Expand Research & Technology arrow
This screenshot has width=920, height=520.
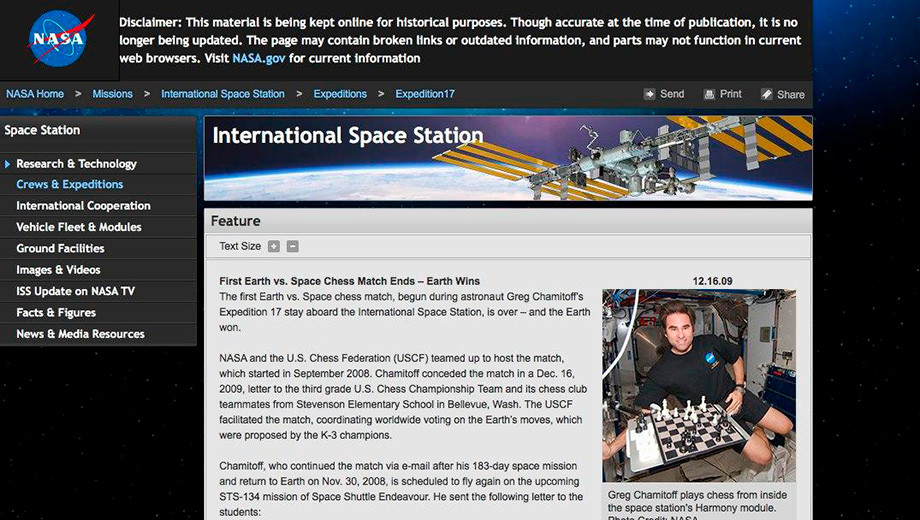click(x=8, y=164)
